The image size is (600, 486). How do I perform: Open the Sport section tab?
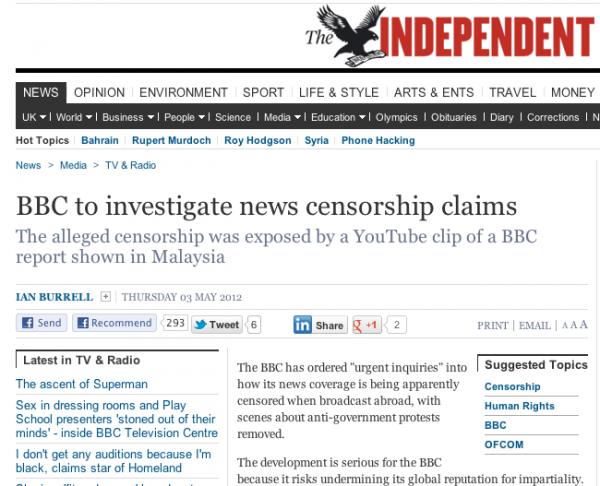263,93
